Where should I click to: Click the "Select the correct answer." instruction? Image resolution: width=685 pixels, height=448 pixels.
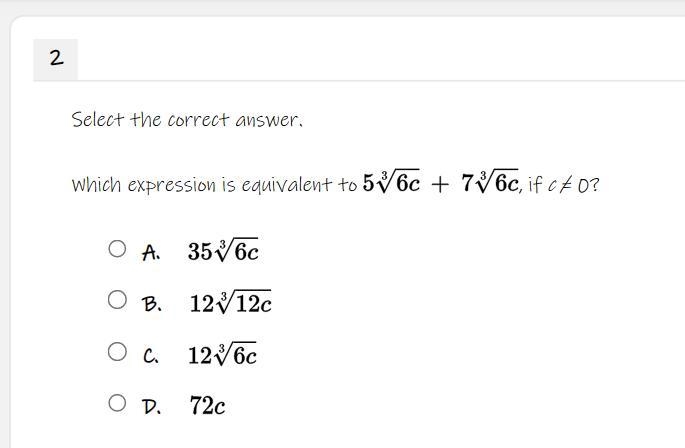coord(187,119)
